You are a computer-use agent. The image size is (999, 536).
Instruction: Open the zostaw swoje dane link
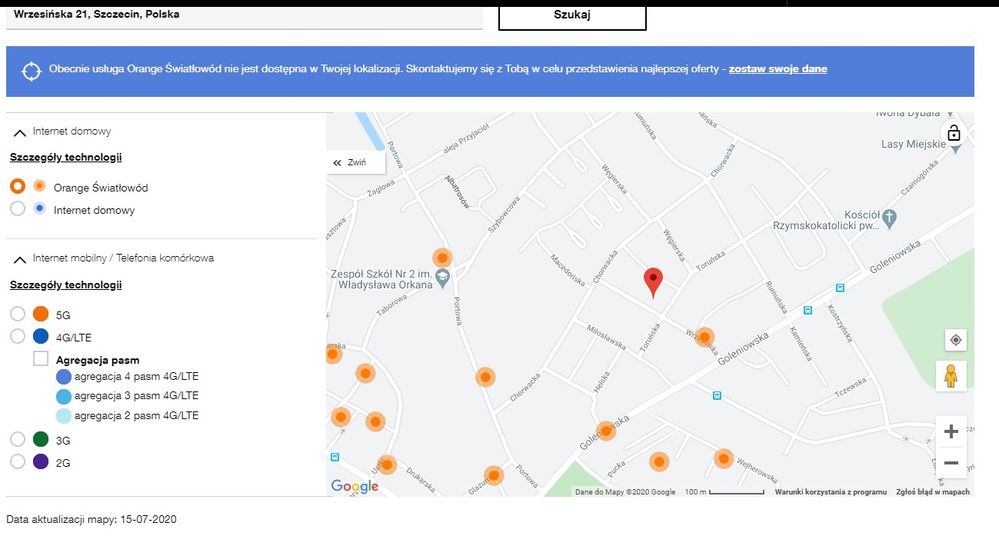[x=777, y=69]
